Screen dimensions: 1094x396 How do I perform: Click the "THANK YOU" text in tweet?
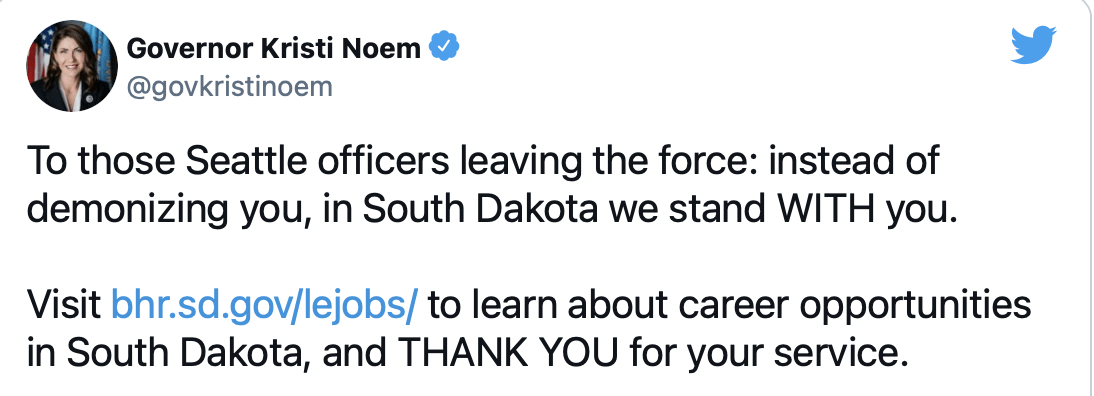(508, 353)
